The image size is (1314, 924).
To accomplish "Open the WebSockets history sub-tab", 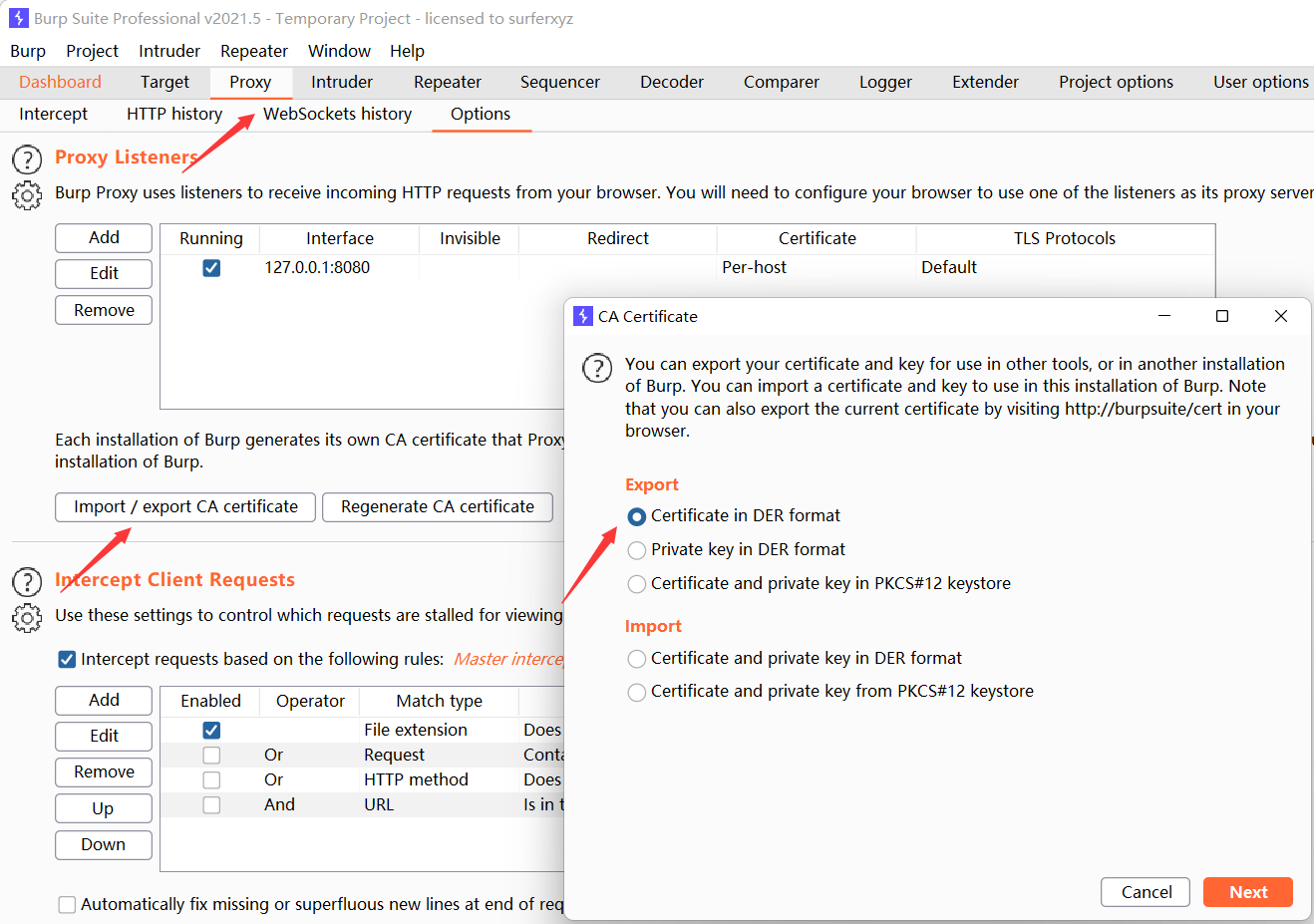I will click(337, 114).
